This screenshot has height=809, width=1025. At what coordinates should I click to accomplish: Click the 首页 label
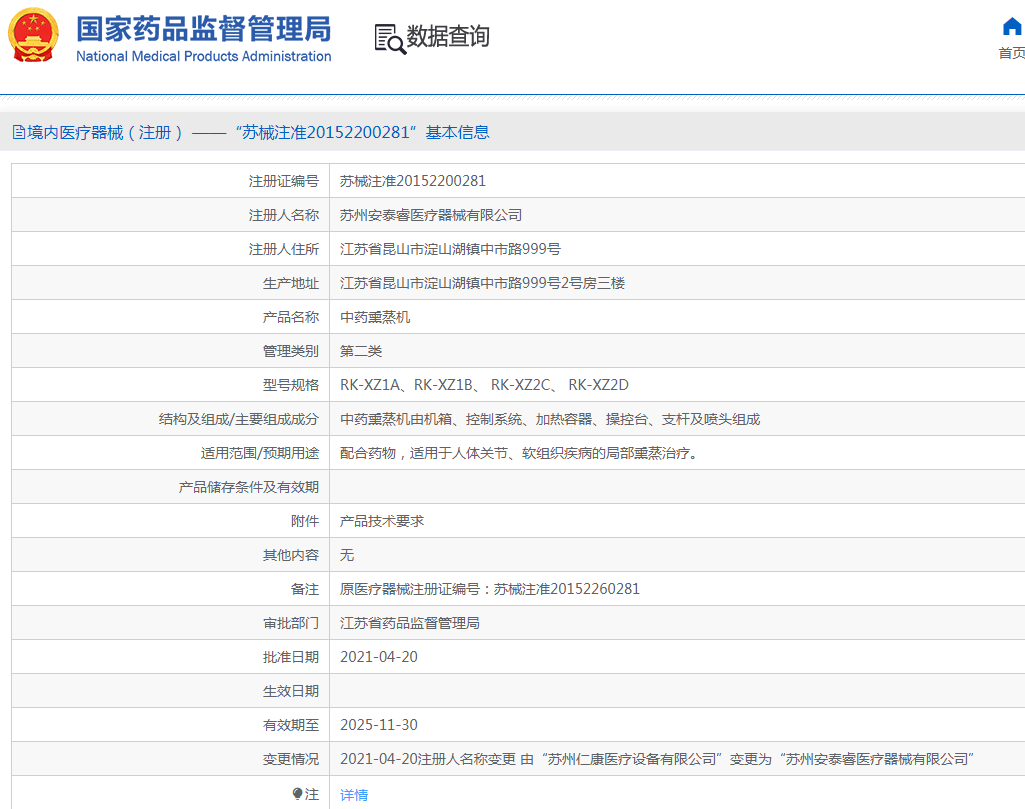click(1011, 53)
